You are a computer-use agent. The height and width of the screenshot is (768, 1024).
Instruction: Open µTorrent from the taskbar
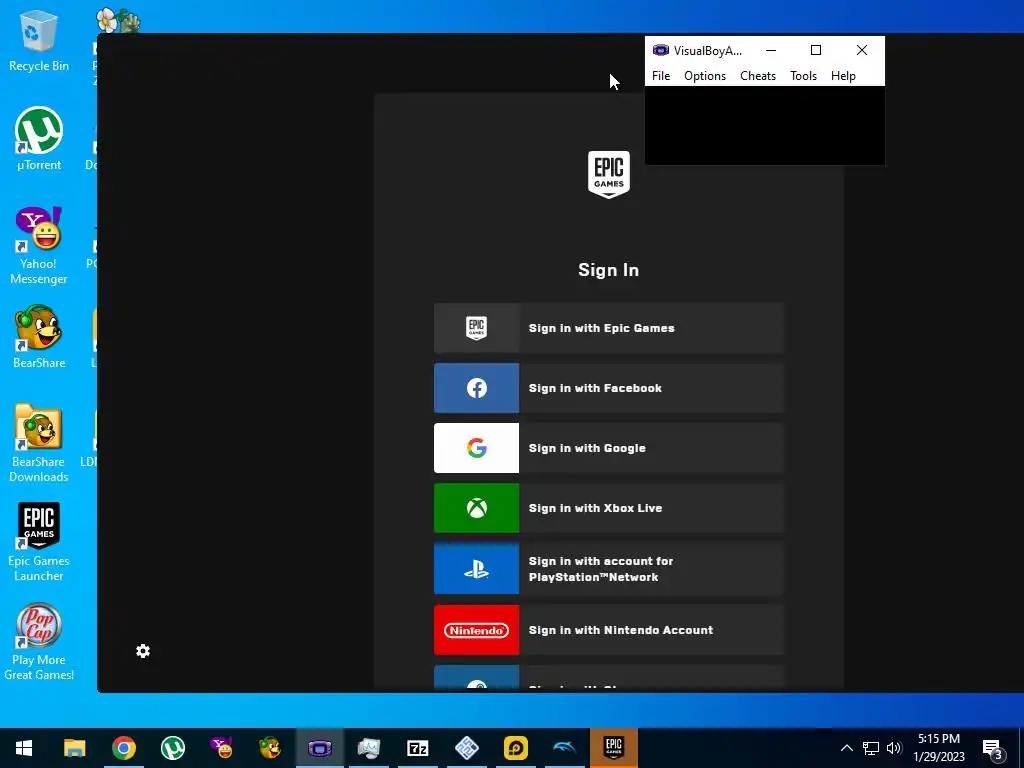pyautogui.click(x=172, y=748)
